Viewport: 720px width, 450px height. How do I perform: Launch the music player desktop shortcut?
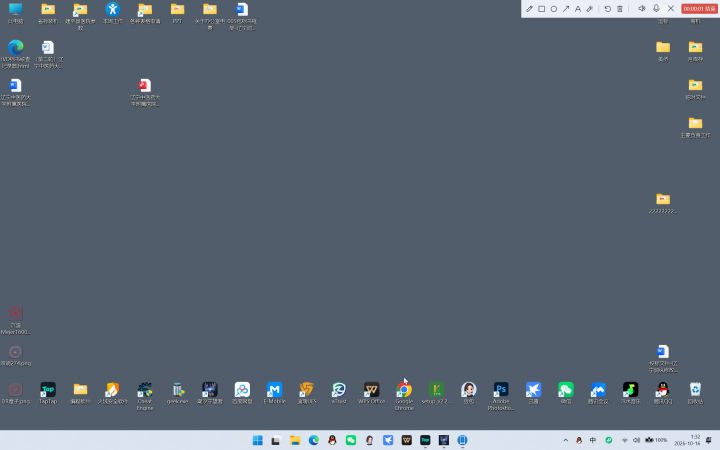(630, 393)
